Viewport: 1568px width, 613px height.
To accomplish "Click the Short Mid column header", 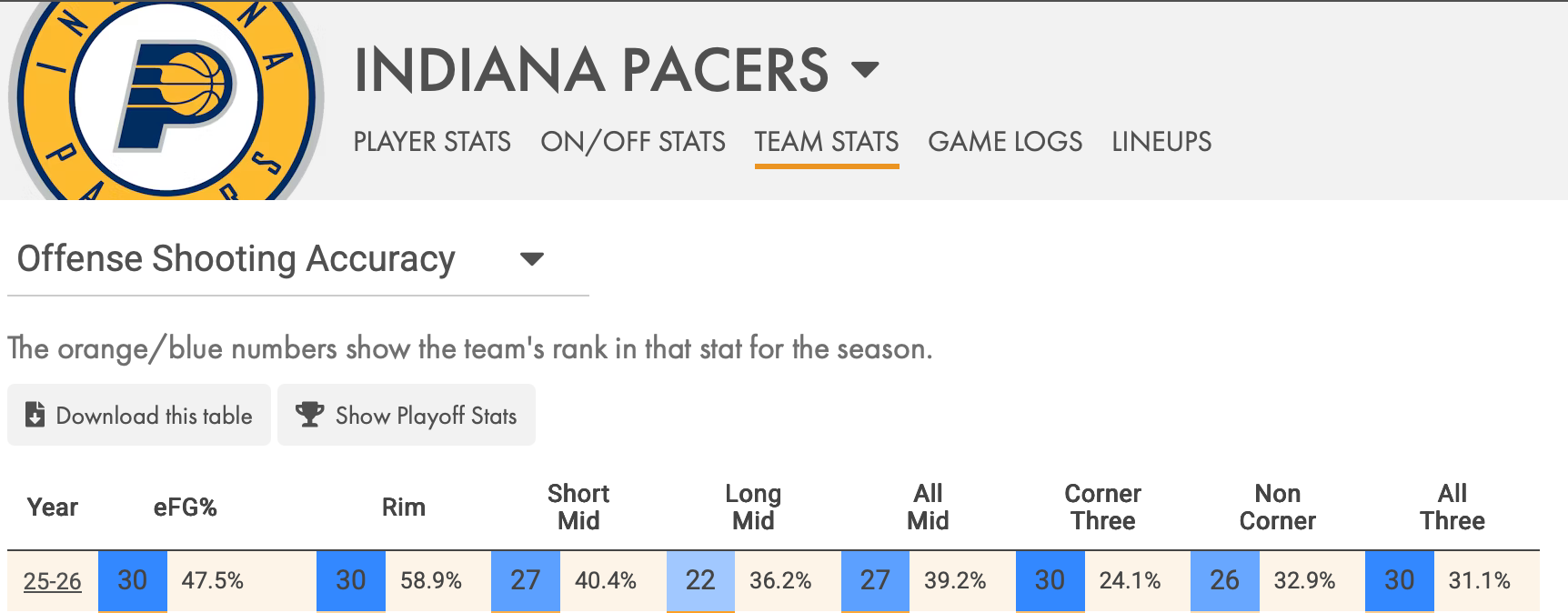I will (578, 507).
